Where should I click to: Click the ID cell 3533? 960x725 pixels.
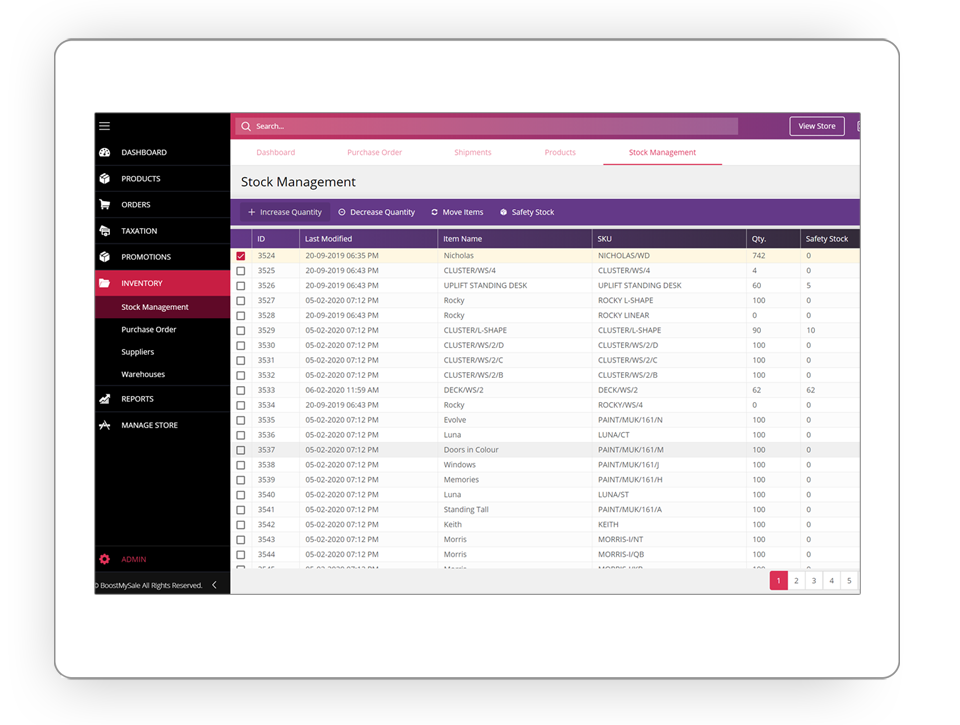266,390
